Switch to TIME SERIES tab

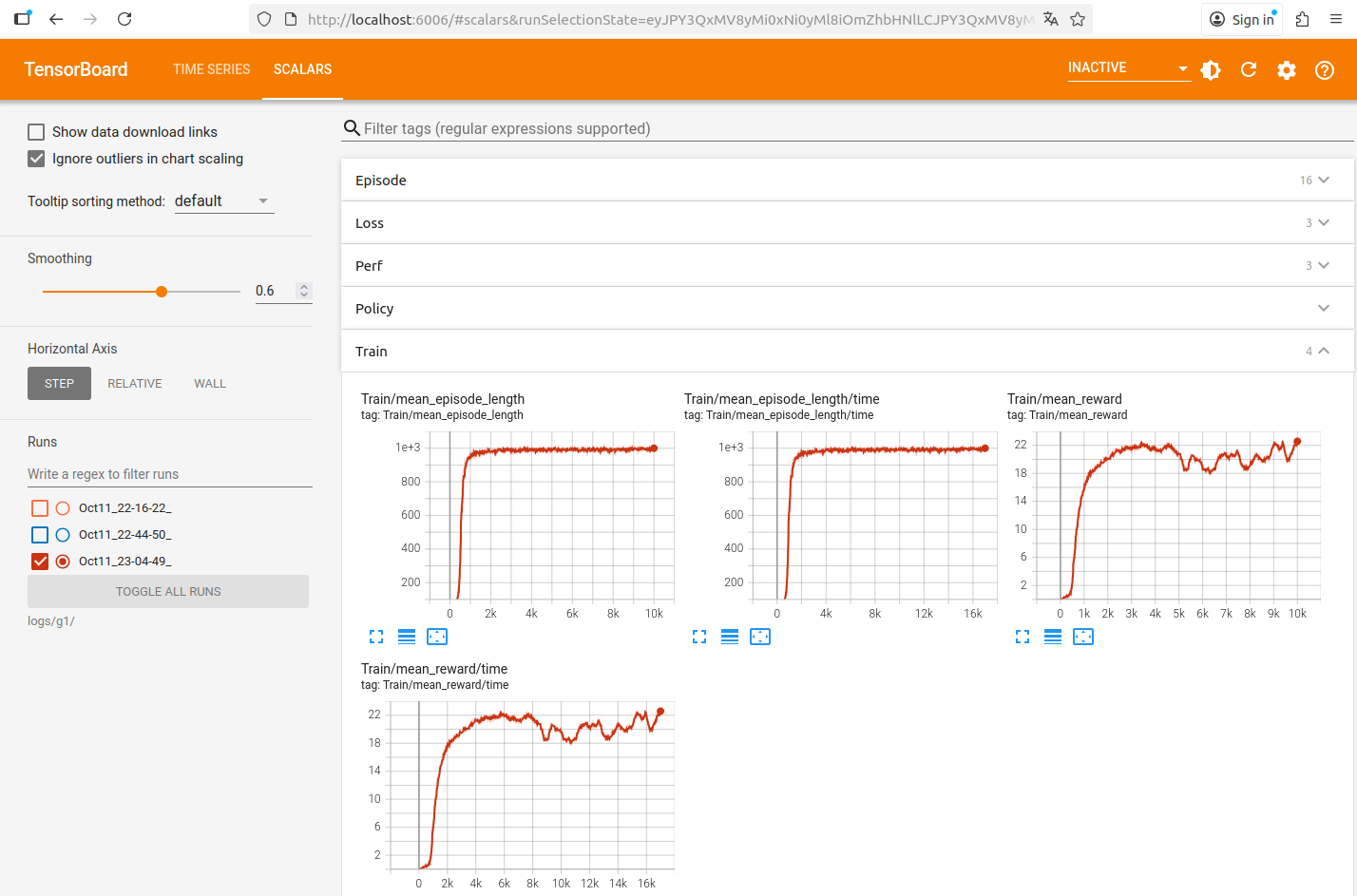click(x=212, y=69)
